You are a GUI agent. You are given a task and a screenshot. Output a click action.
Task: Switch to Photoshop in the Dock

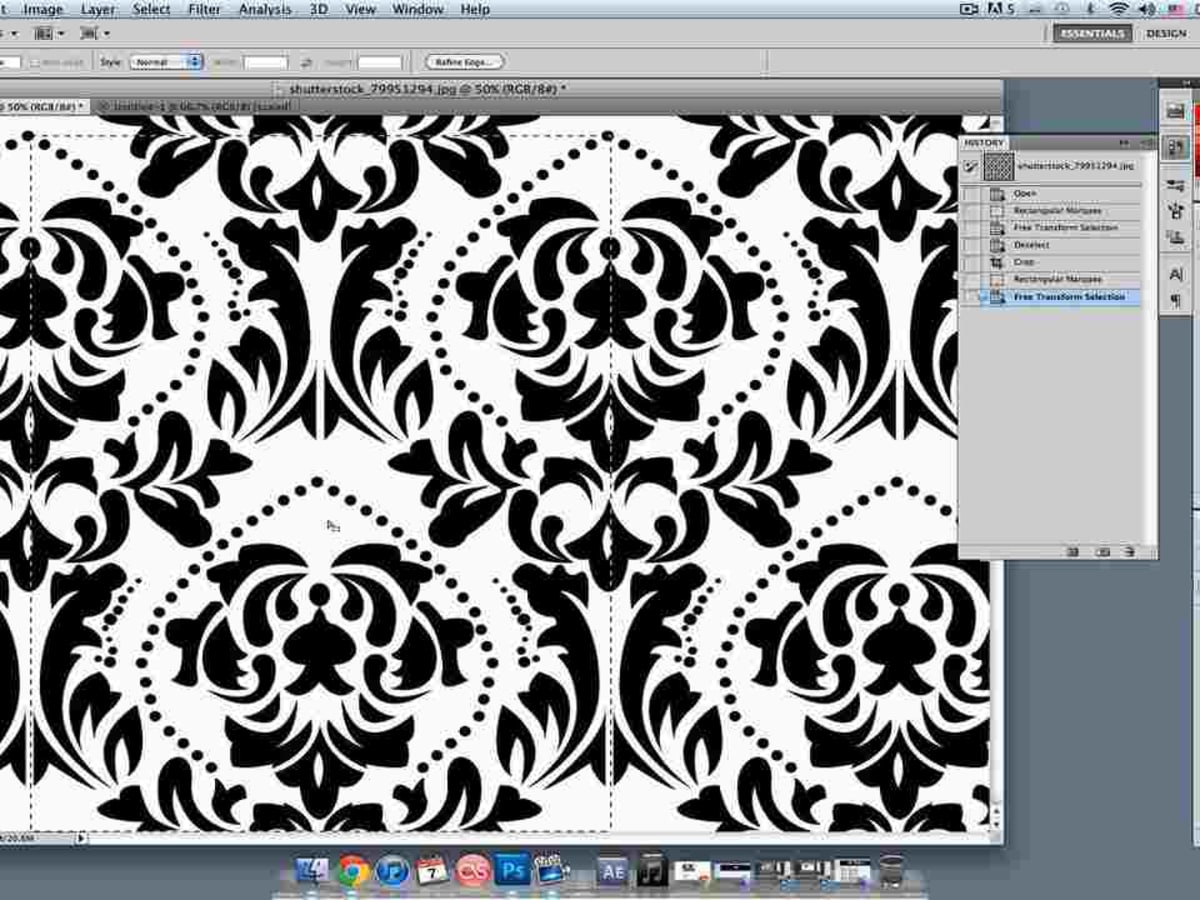click(x=512, y=871)
